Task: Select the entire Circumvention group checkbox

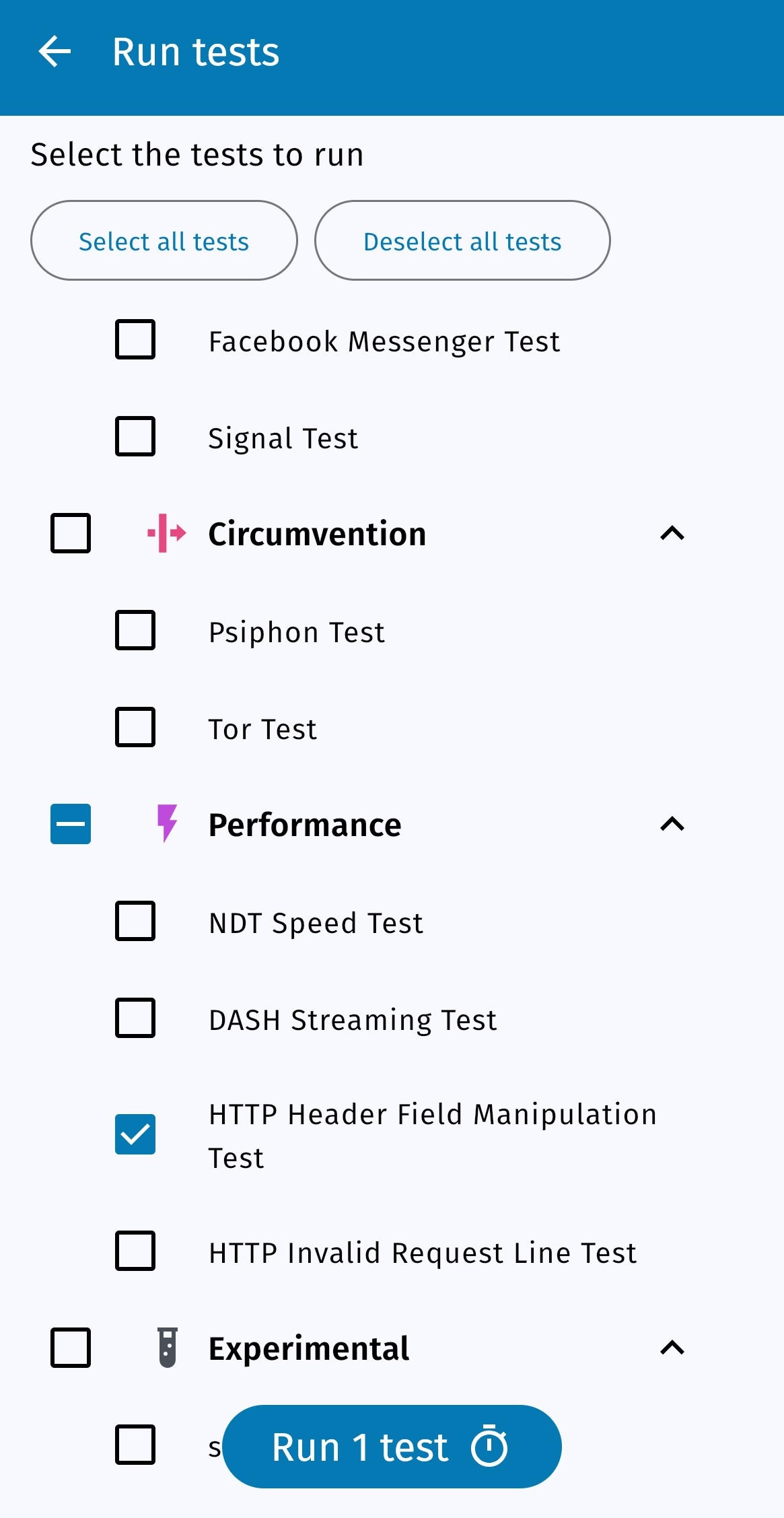Action: click(71, 533)
